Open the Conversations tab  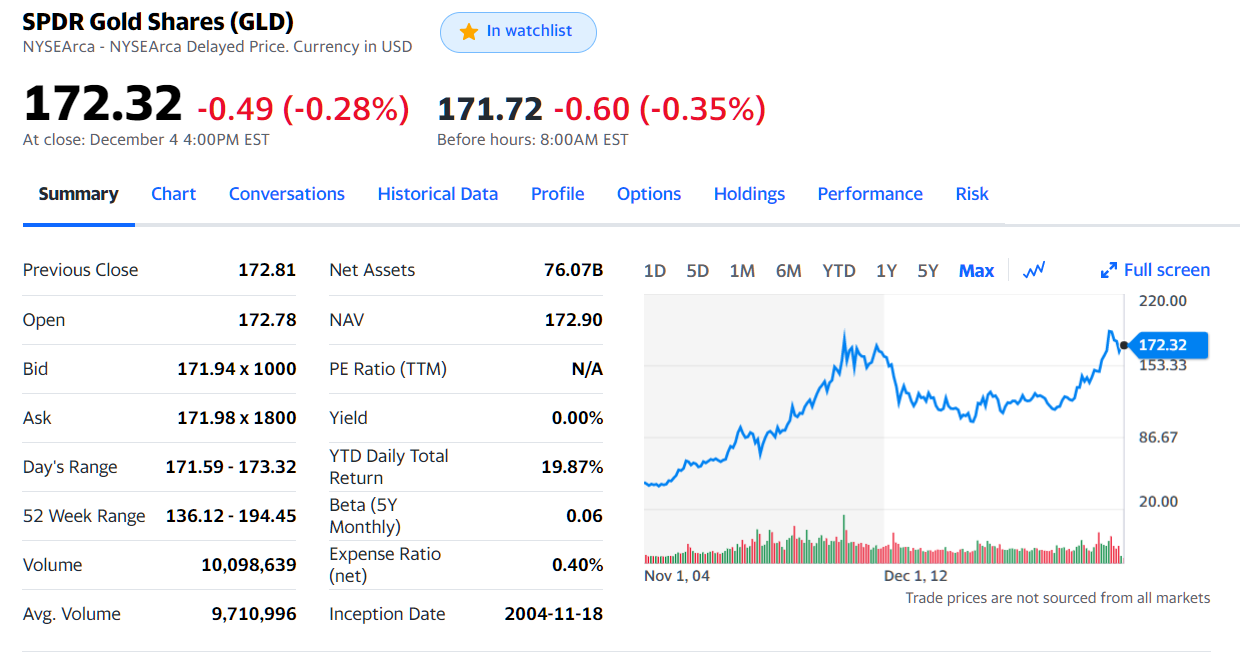coord(287,194)
